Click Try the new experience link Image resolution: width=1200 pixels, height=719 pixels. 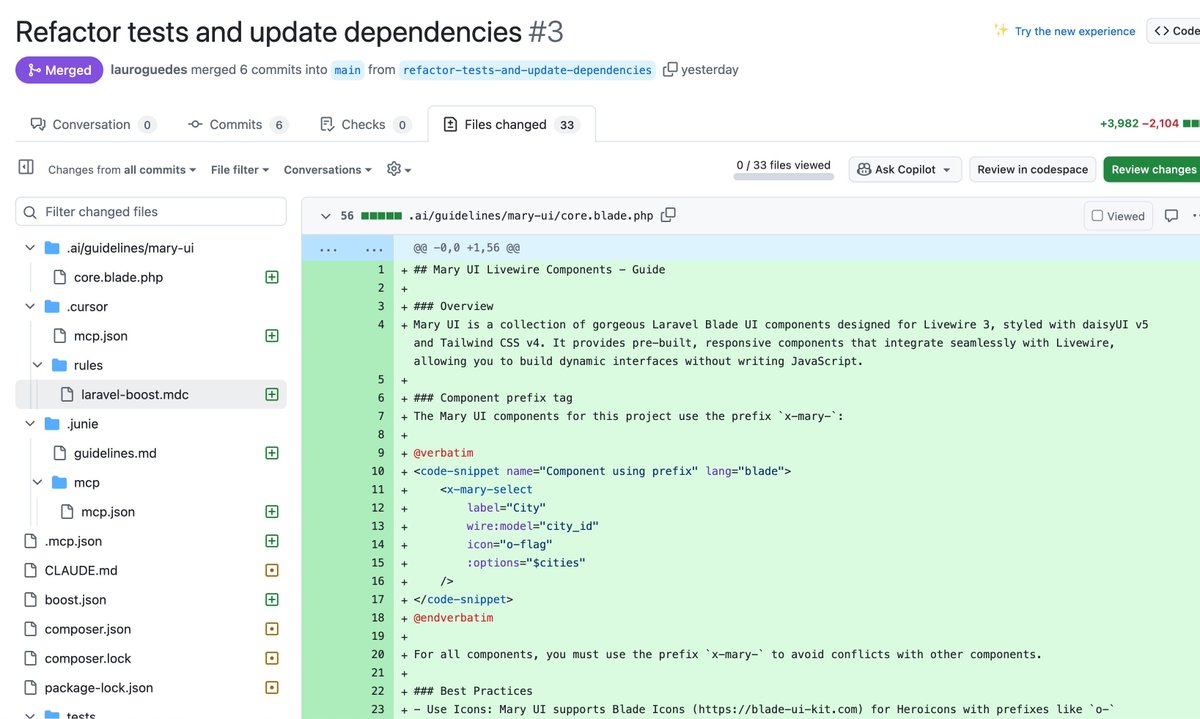tap(1075, 31)
